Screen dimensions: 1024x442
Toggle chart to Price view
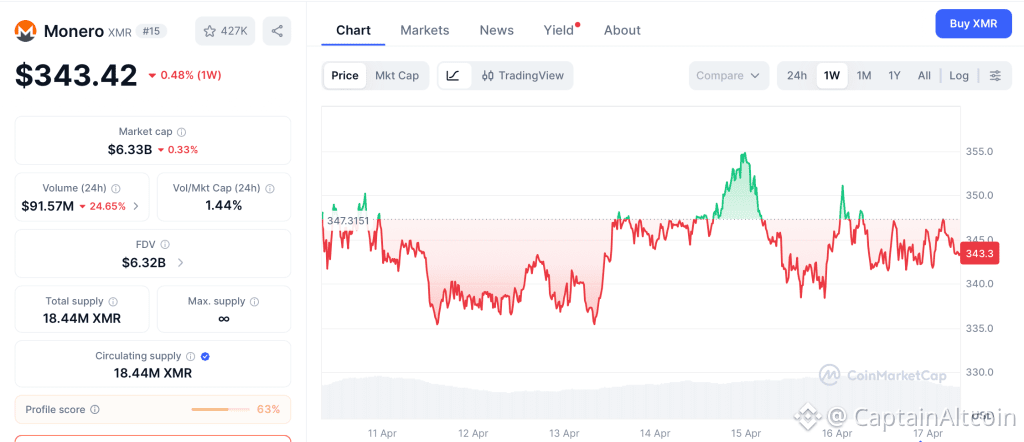point(345,76)
